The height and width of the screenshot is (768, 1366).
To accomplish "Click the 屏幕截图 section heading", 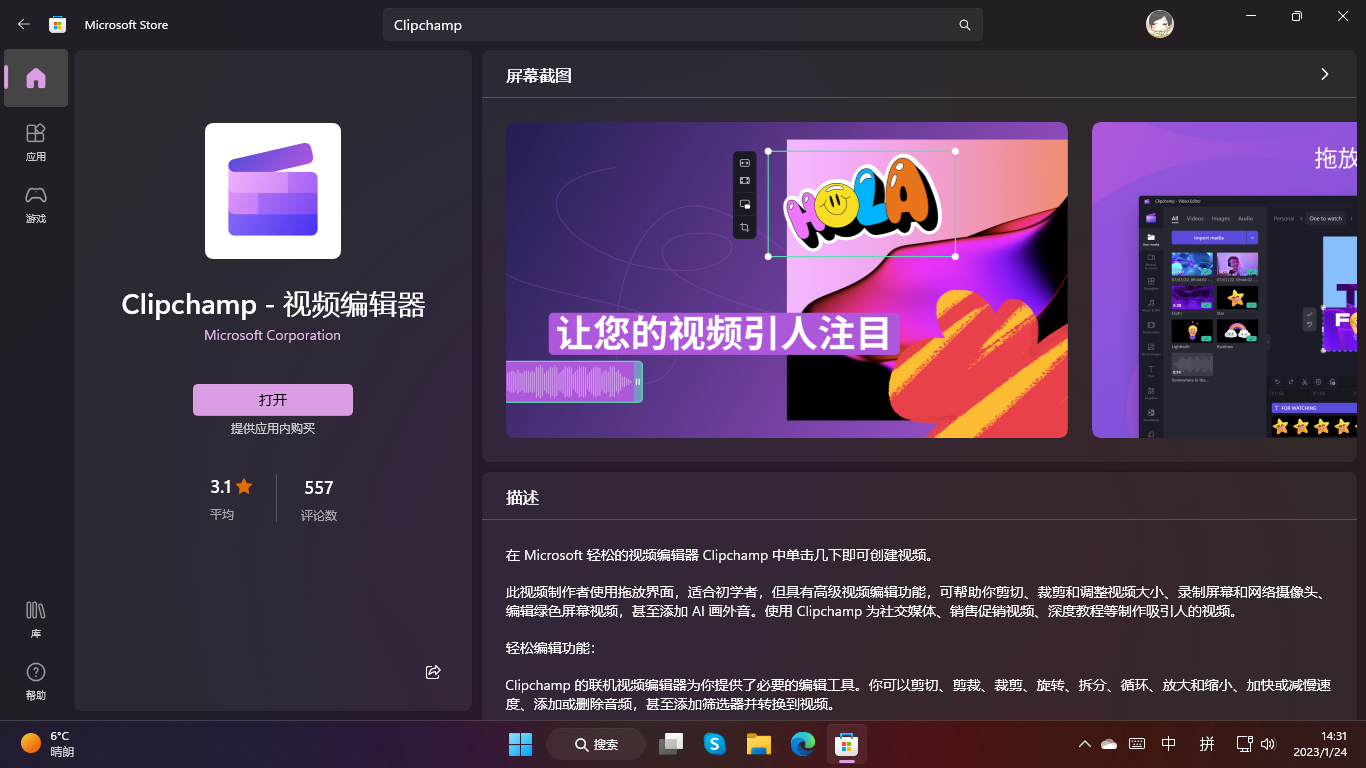I will tap(539, 75).
